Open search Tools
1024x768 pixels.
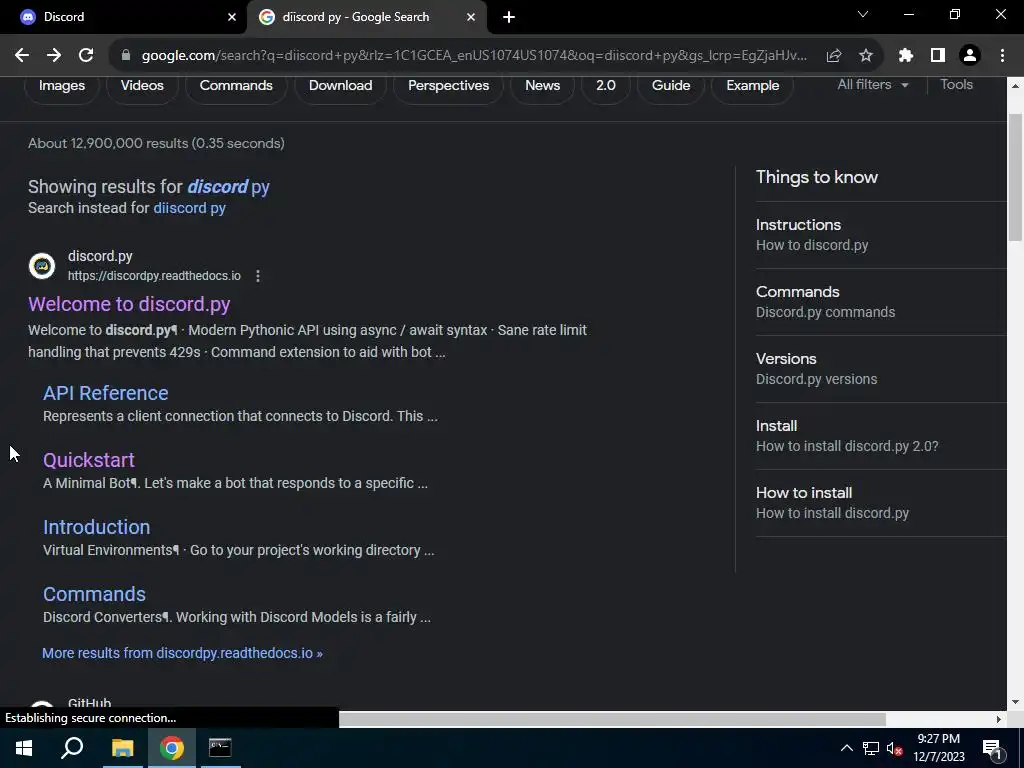956,85
